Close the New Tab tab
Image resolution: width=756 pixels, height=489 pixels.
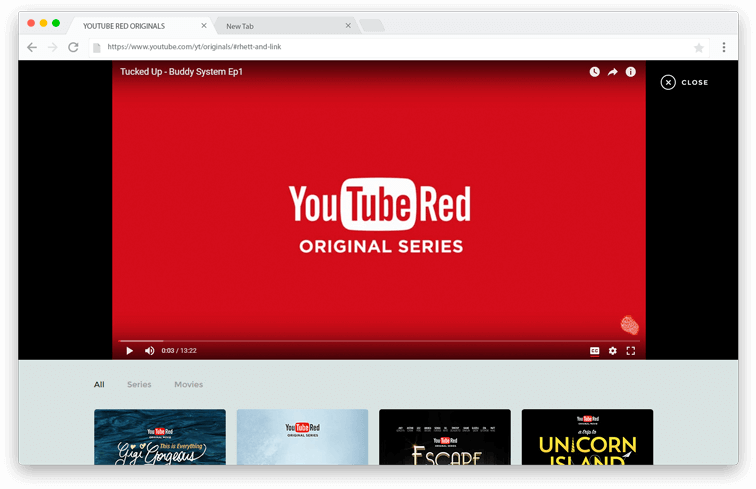point(348,26)
